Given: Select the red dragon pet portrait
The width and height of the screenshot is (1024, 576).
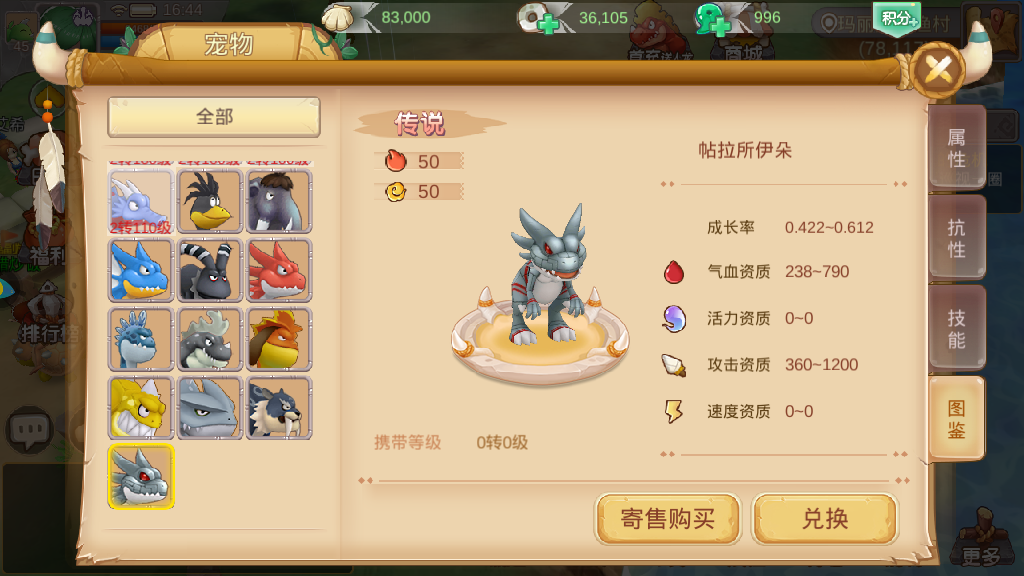Looking at the screenshot, I should (x=279, y=270).
